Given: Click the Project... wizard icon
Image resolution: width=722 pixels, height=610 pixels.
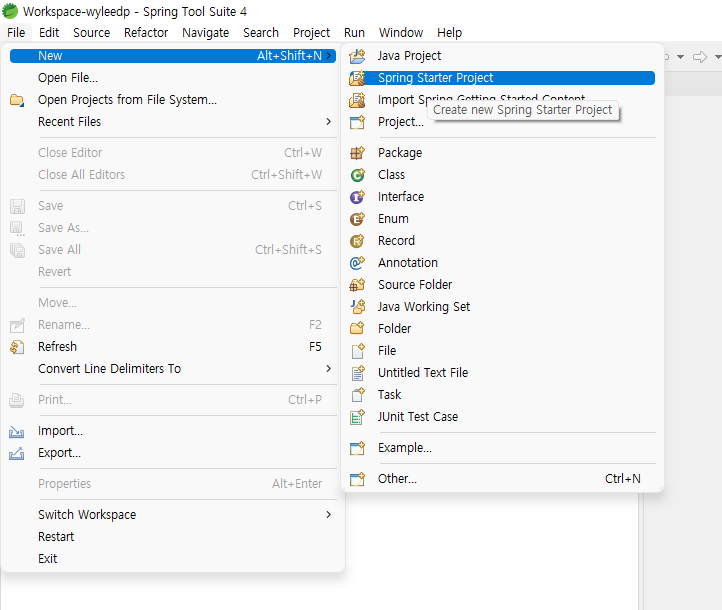Looking at the screenshot, I should click(x=357, y=122).
